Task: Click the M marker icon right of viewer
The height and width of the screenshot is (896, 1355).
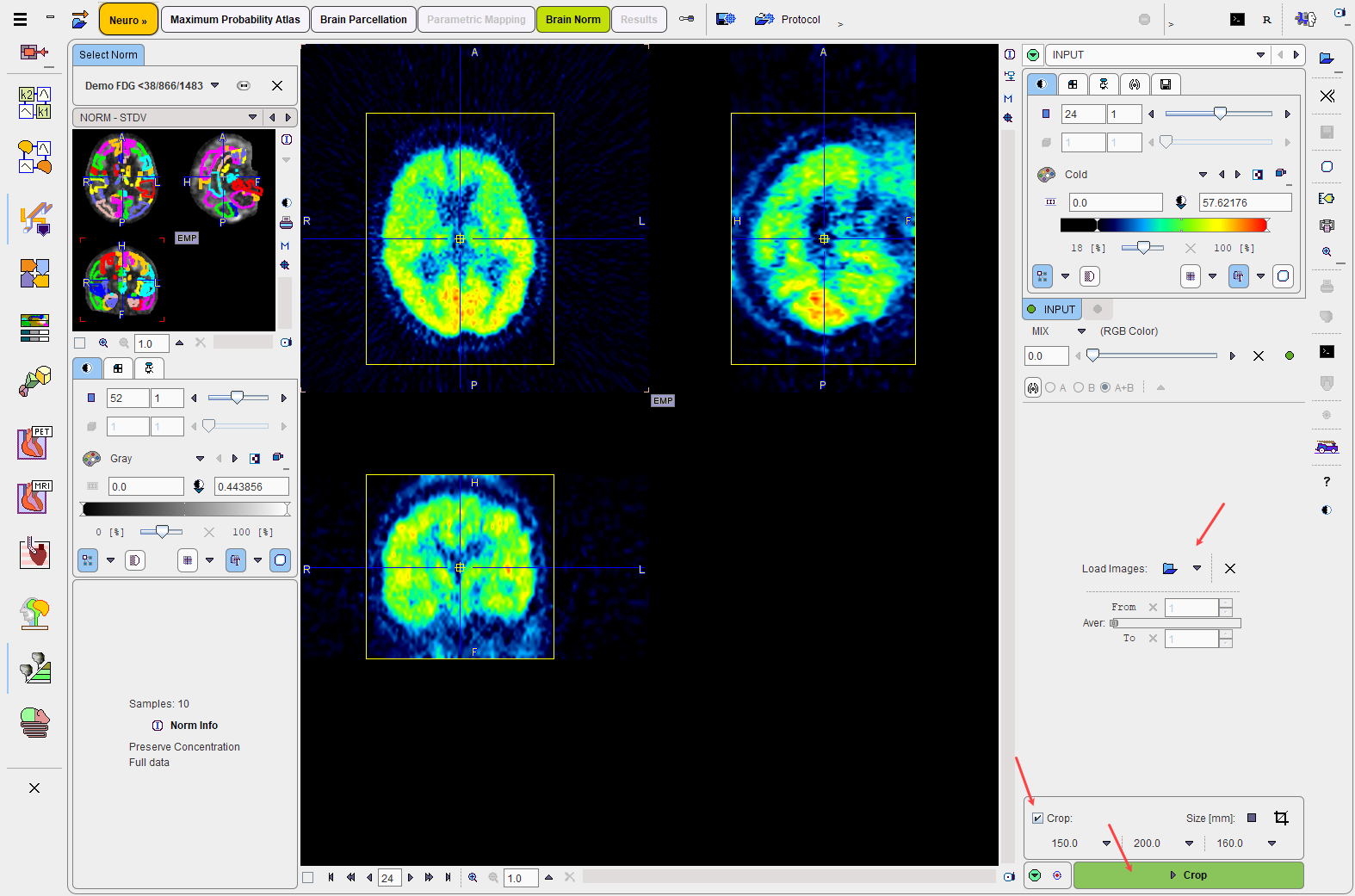Action: [1008, 99]
